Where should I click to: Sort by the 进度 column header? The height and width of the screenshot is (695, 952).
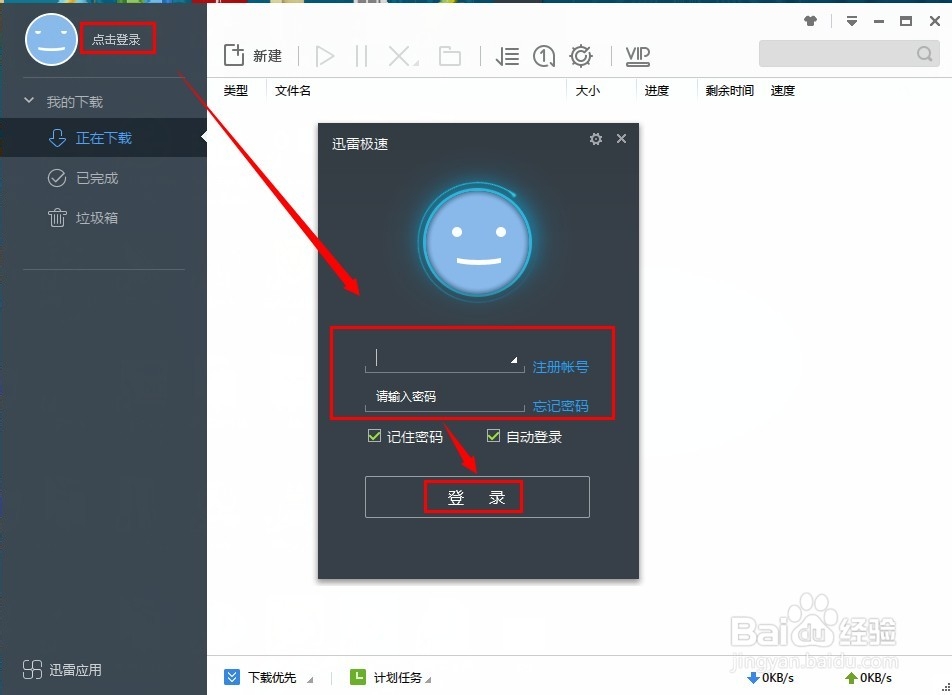[x=656, y=90]
